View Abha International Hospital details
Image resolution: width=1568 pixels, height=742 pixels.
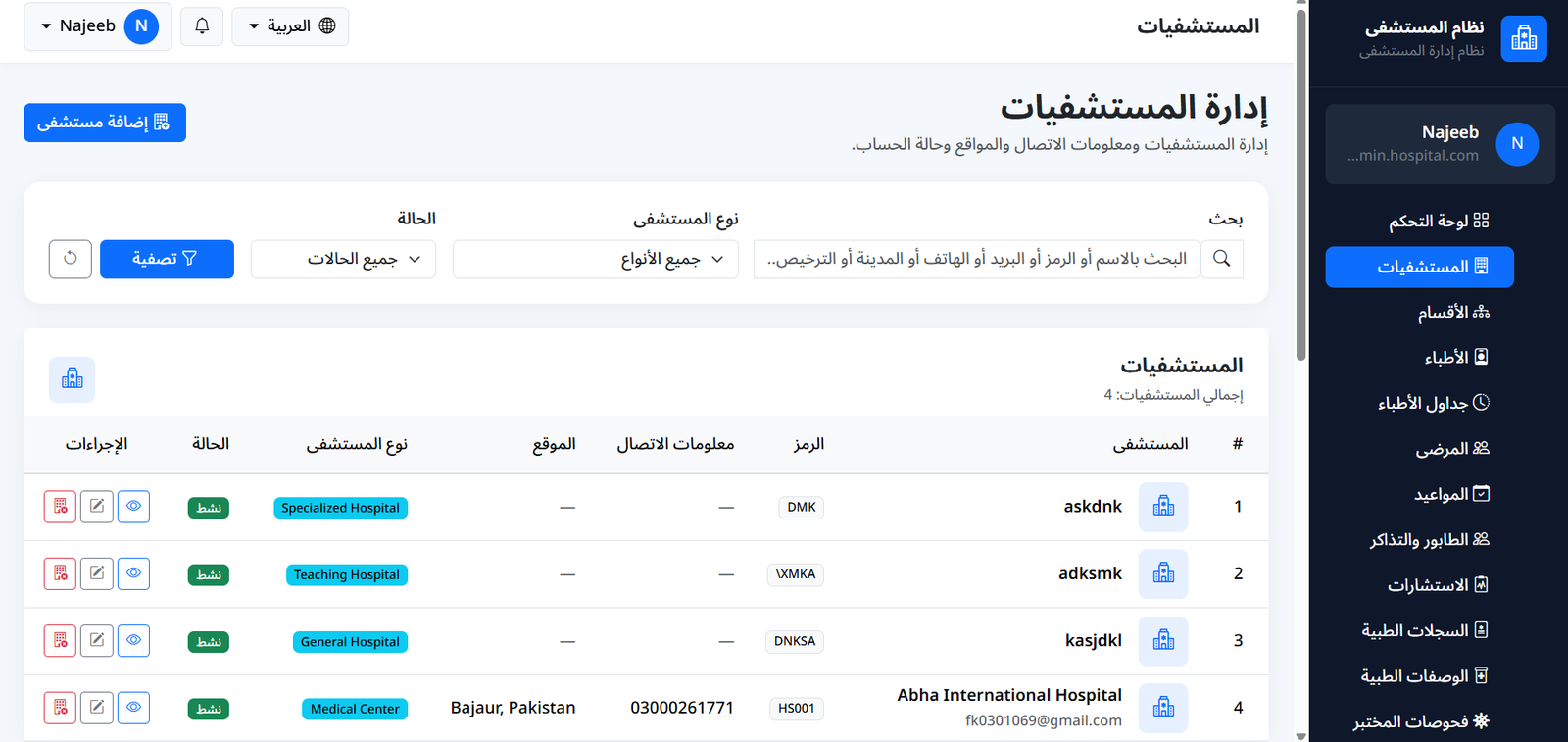coord(134,708)
